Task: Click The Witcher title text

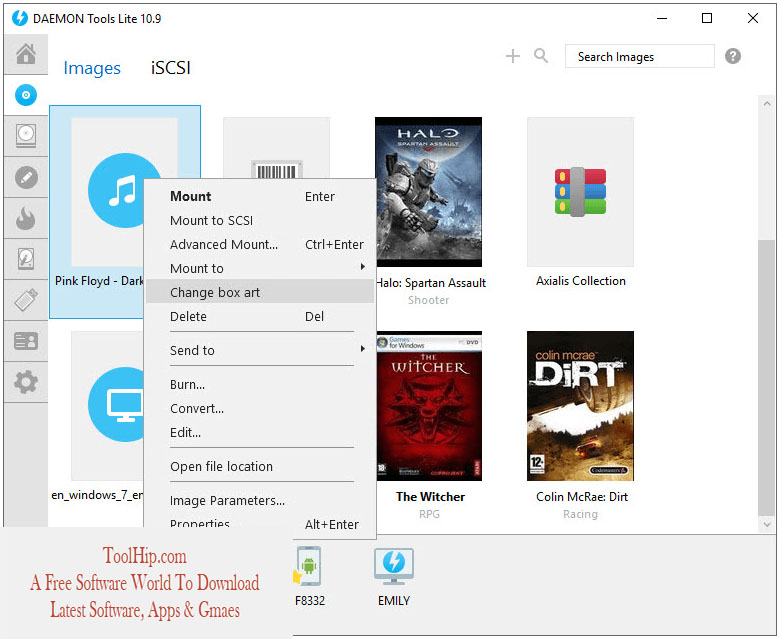Action: click(430, 497)
